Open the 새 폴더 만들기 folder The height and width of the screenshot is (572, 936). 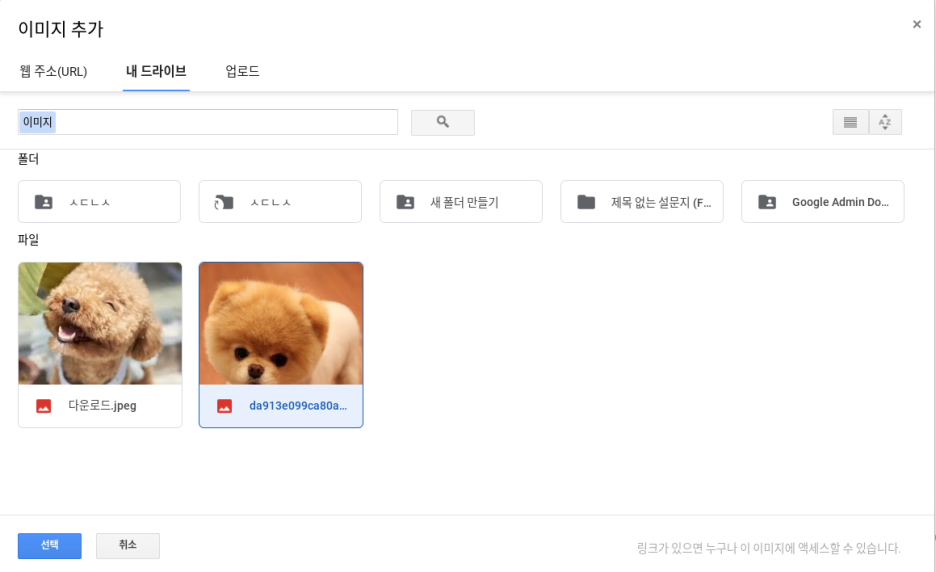click(x=461, y=202)
